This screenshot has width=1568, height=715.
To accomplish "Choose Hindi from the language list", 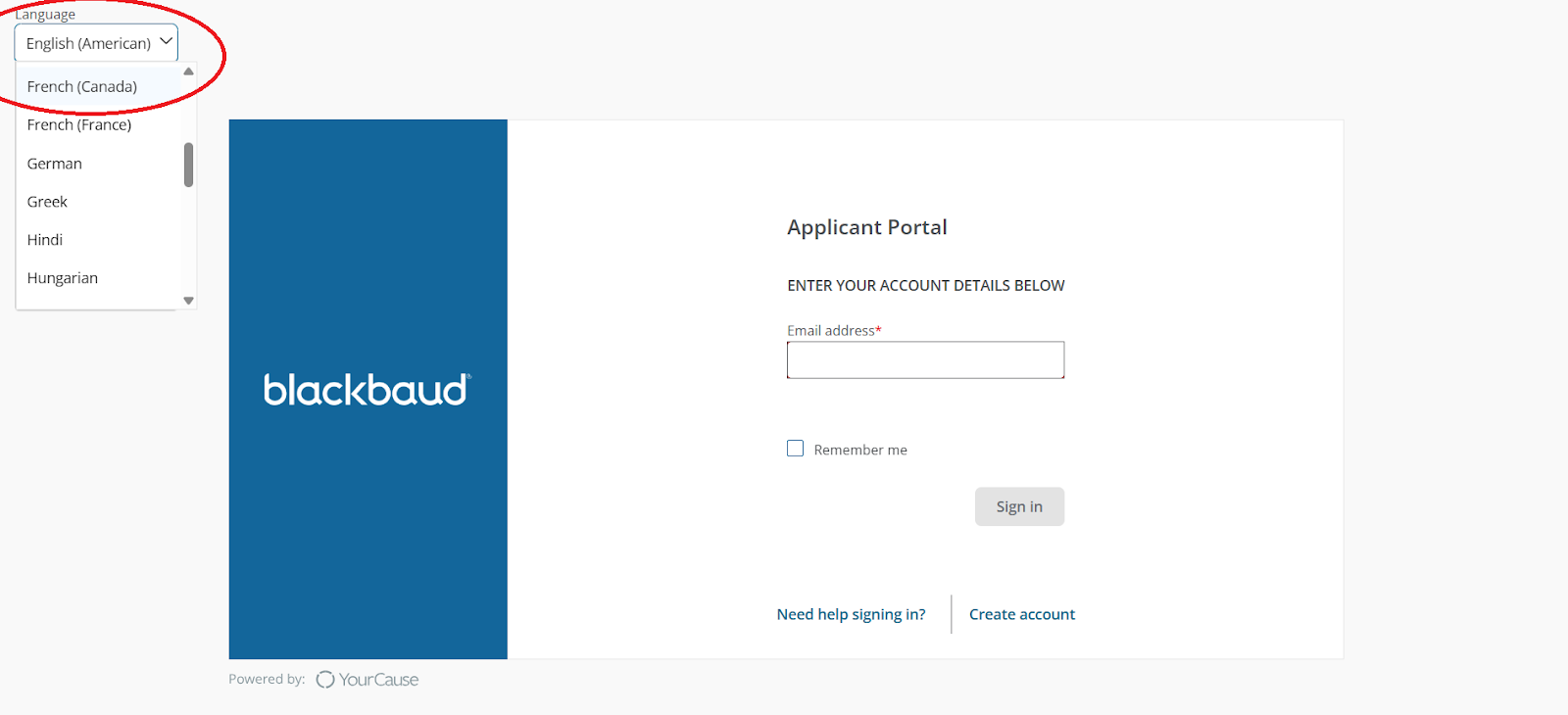I will click(x=45, y=240).
